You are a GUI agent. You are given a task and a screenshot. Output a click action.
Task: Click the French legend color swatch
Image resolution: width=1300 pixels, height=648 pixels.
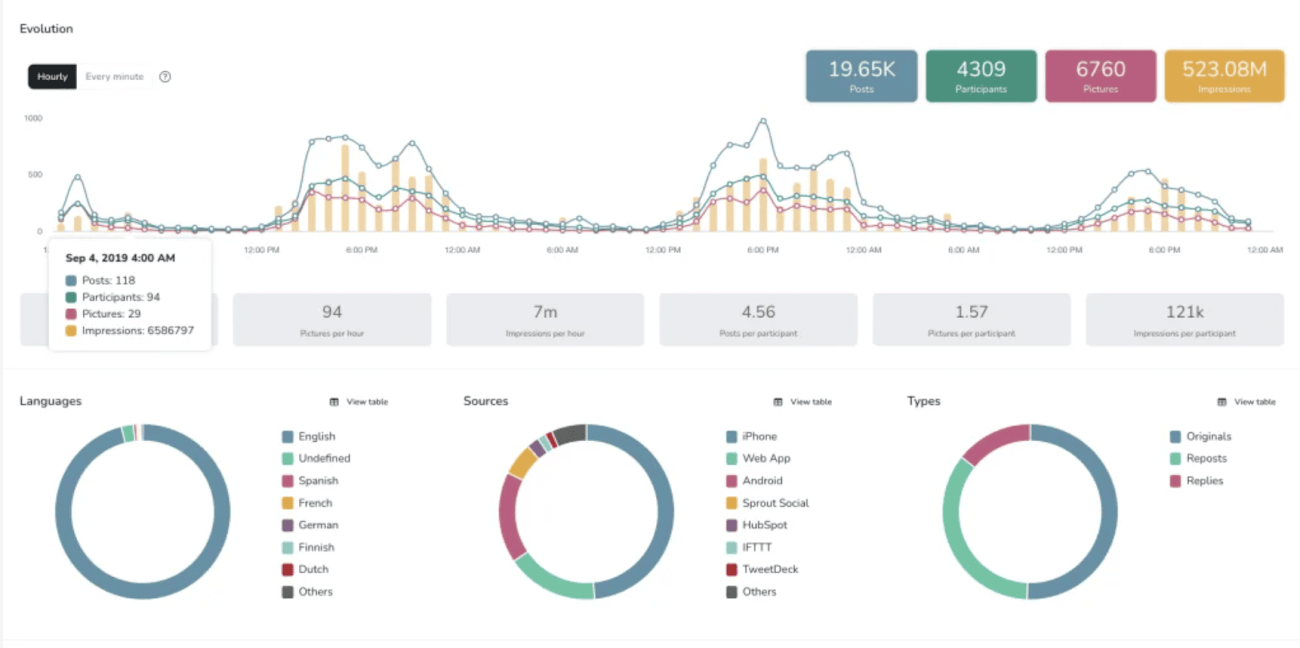coord(288,503)
